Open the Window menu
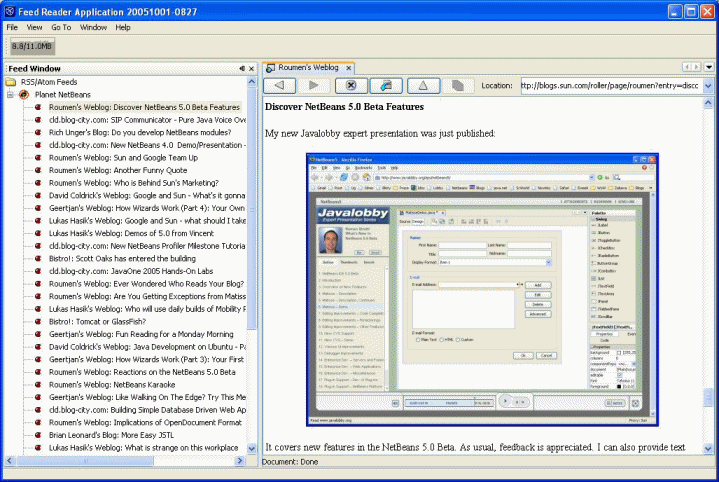Image resolution: width=719 pixels, height=482 pixels. coord(93,27)
